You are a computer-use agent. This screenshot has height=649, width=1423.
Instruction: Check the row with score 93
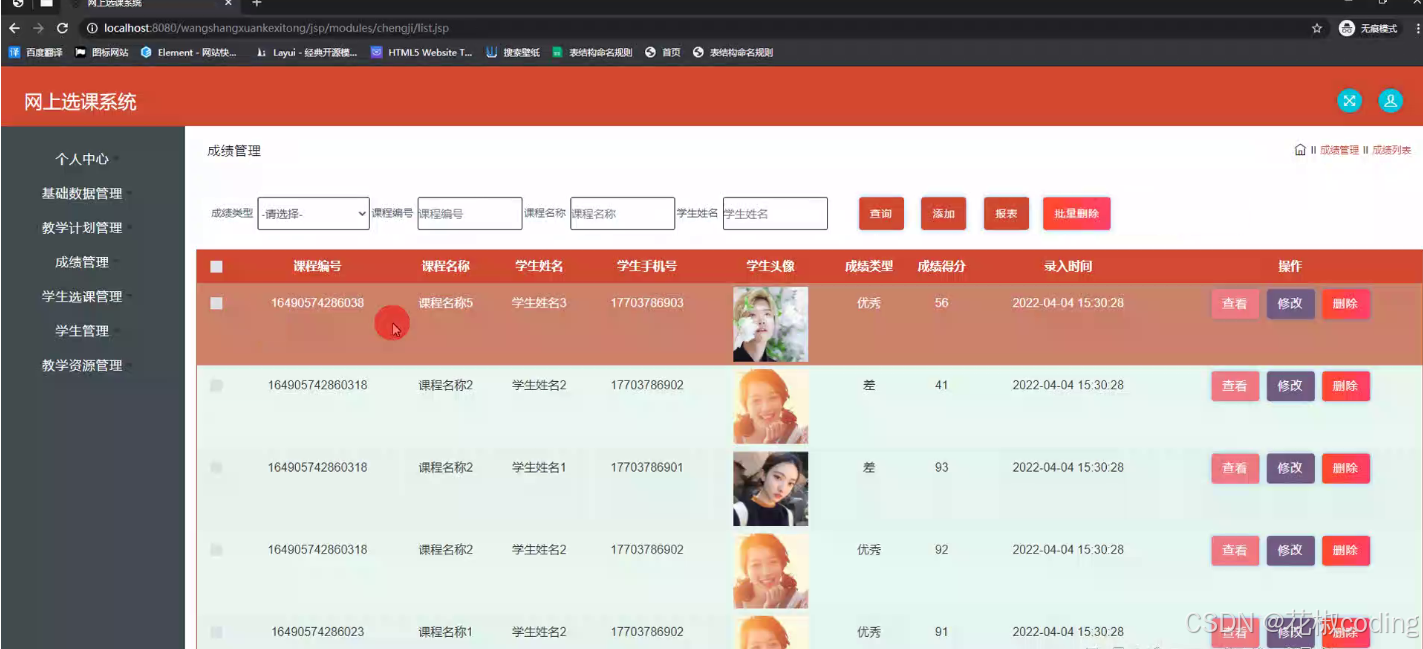pyautogui.click(x=216, y=468)
